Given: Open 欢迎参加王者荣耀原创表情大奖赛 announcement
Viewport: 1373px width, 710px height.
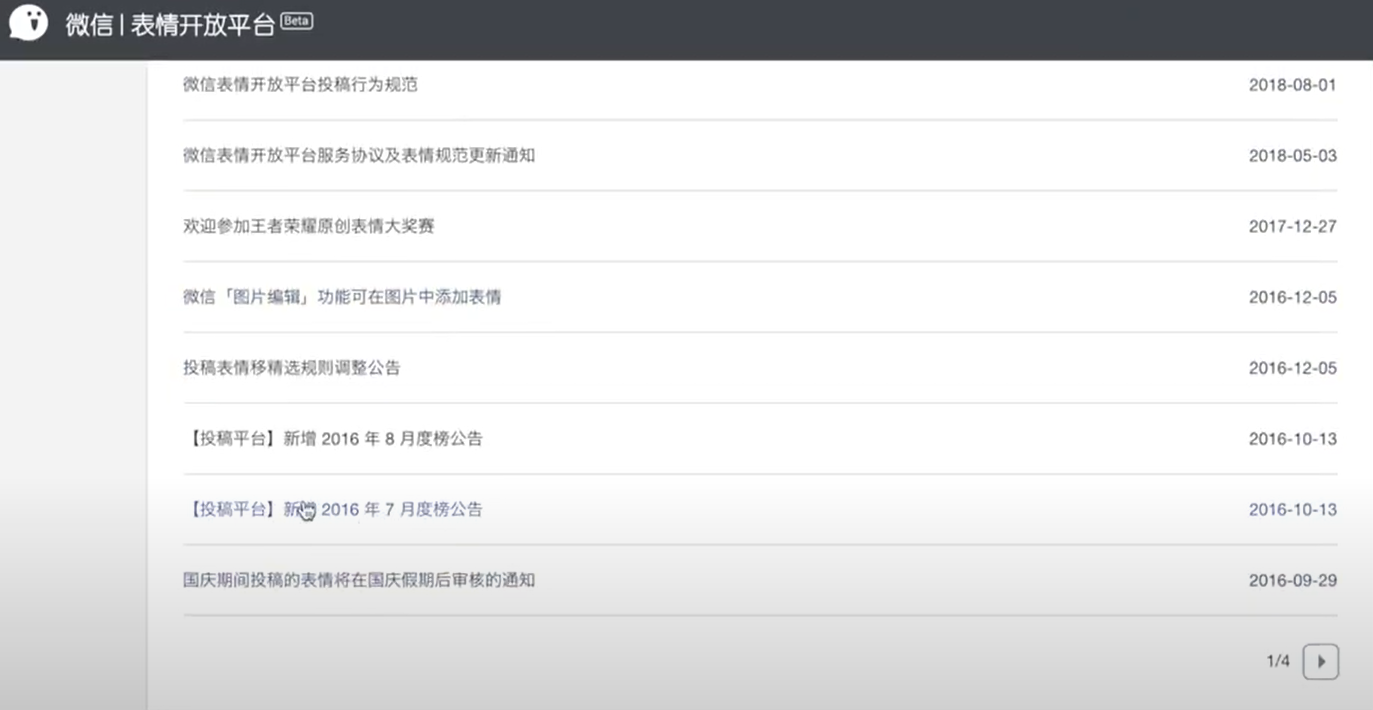Looking at the screenshot, I should coord(309,226).
